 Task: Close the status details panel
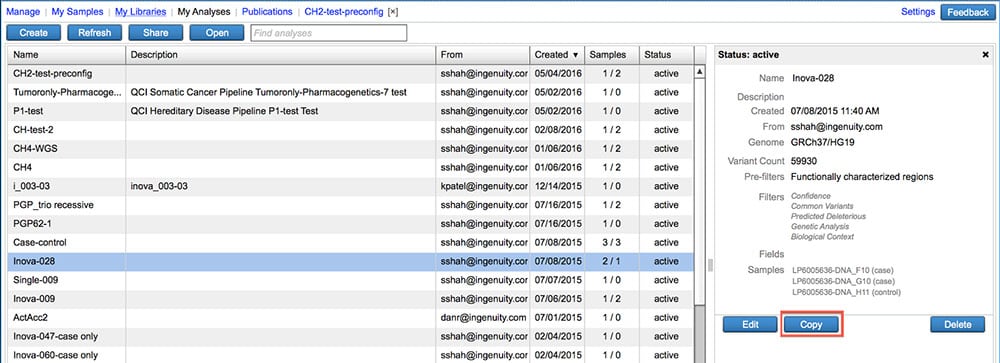tap(985, 55)
